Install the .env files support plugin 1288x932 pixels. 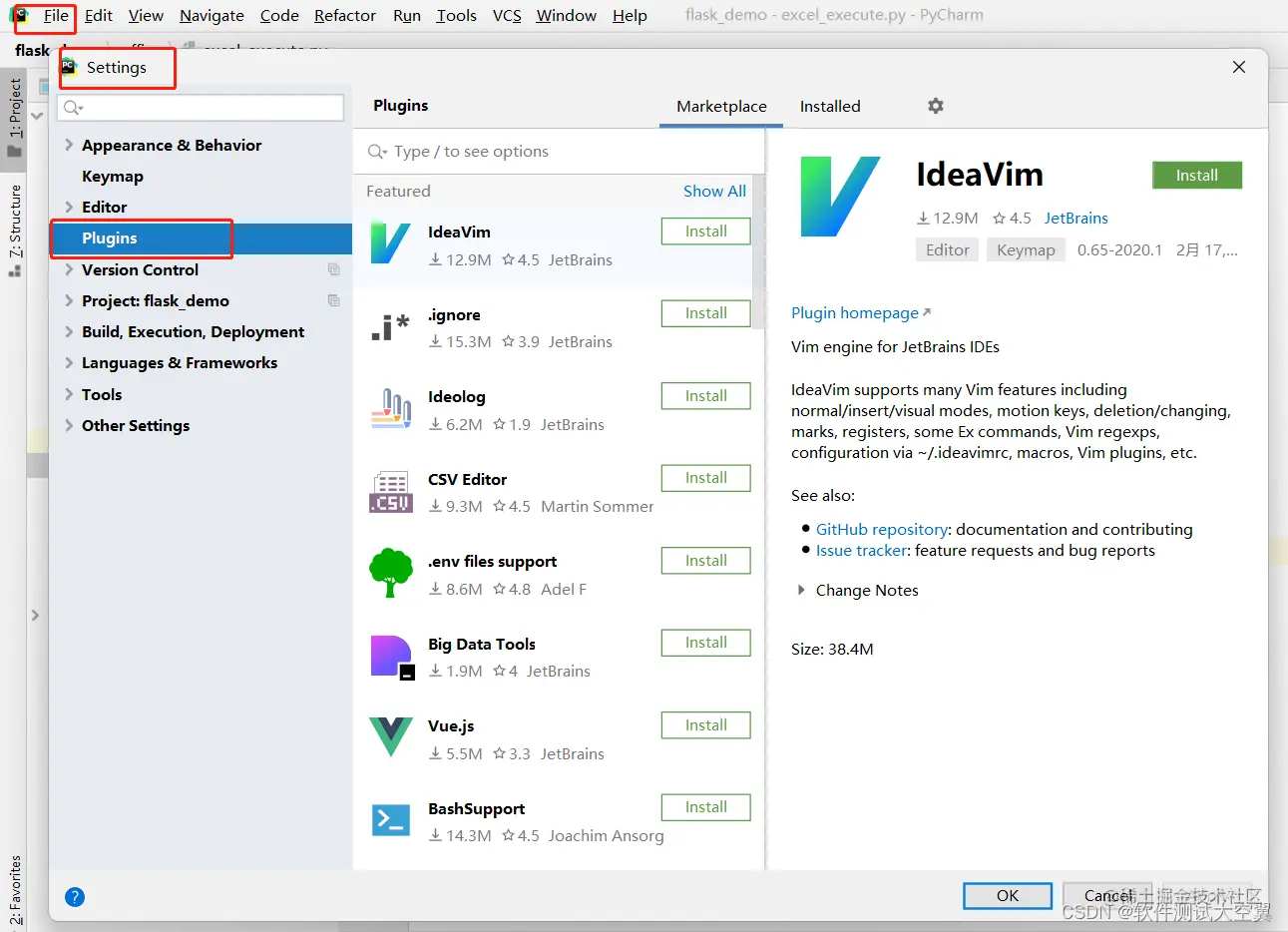pos(706,561)
